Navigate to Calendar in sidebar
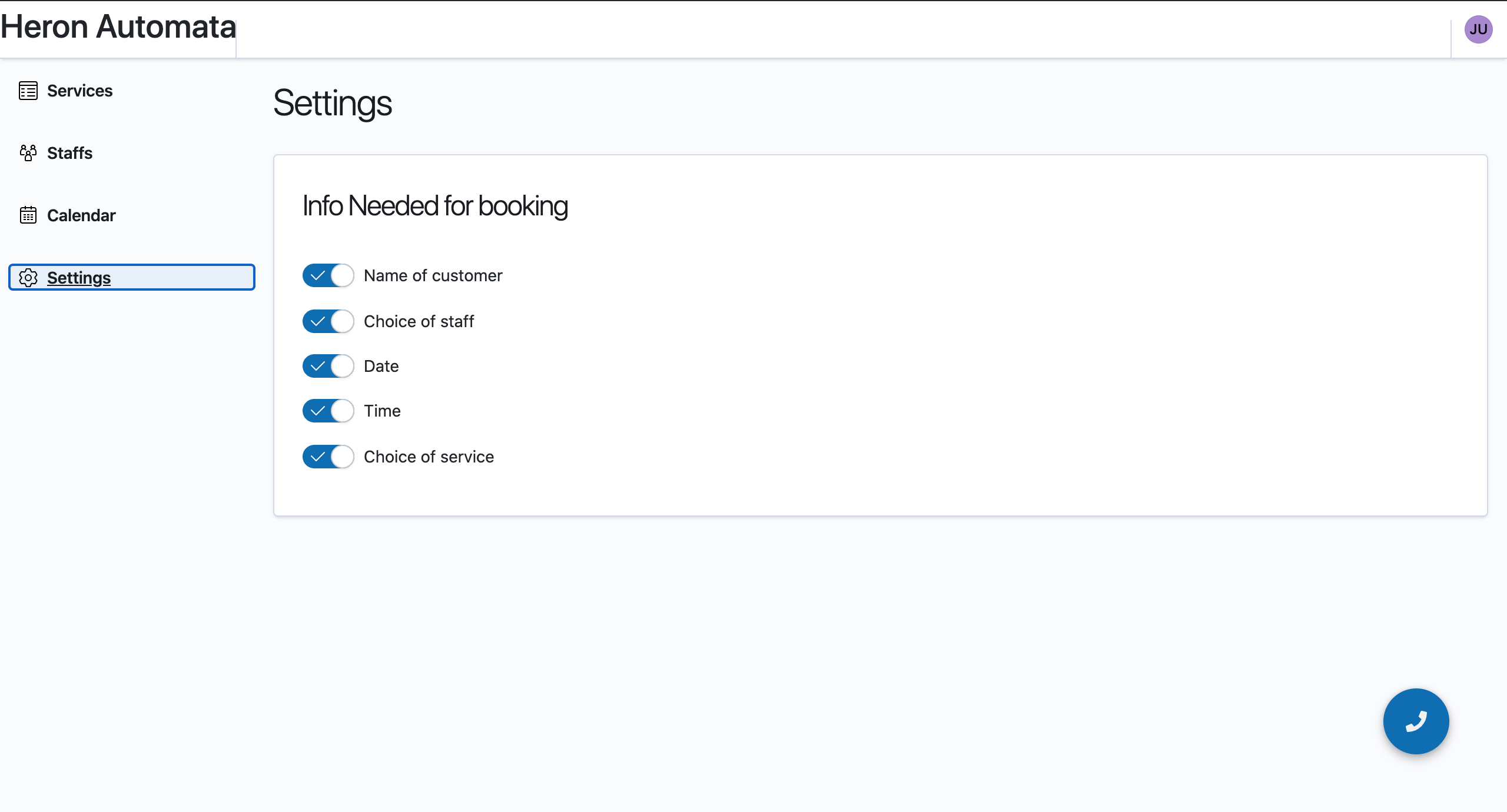The height and width of the screenshot is (812, 1507). pyautogui.click(x=81, y=215)
